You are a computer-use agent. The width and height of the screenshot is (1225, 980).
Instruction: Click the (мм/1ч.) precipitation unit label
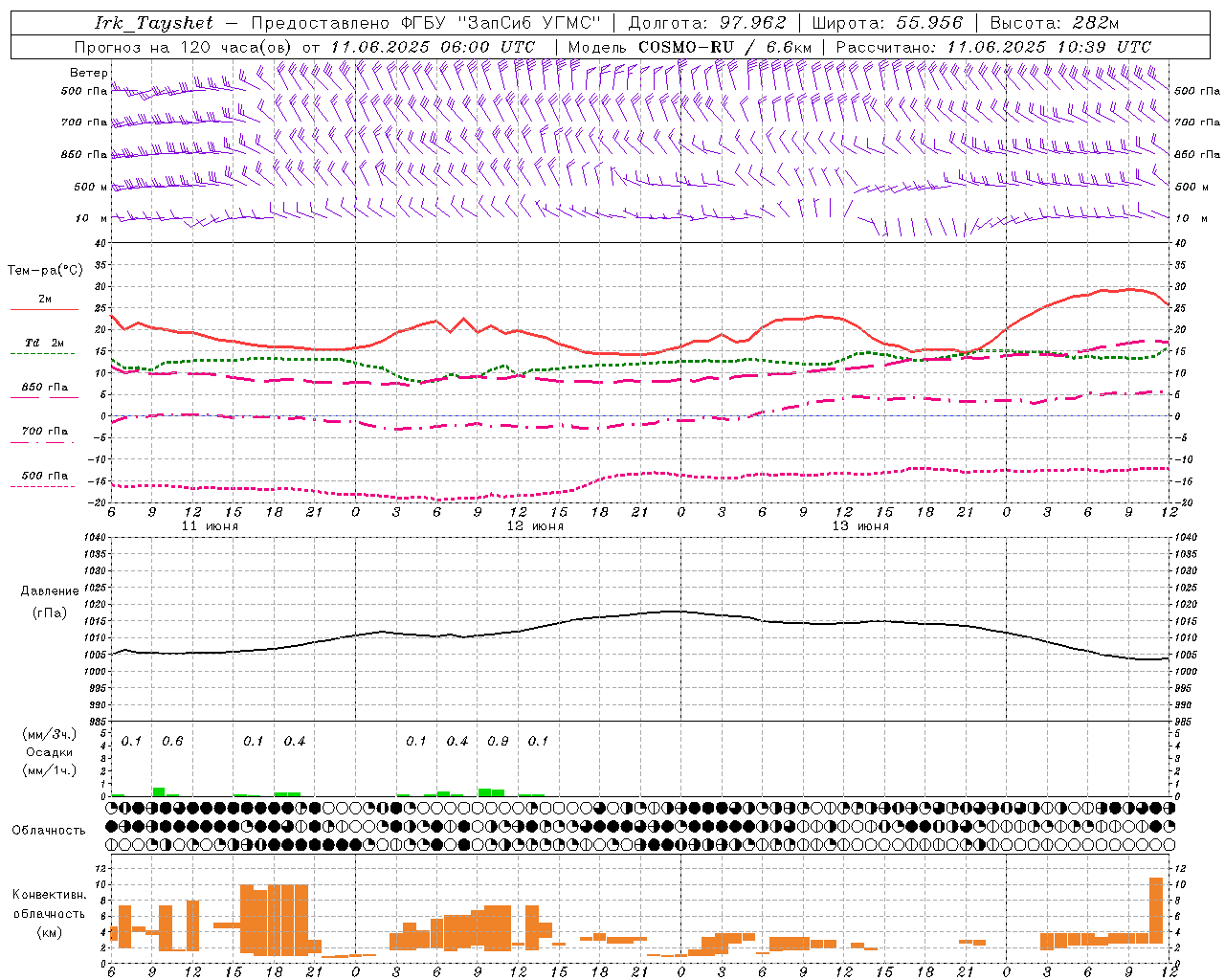coord(50,770)
